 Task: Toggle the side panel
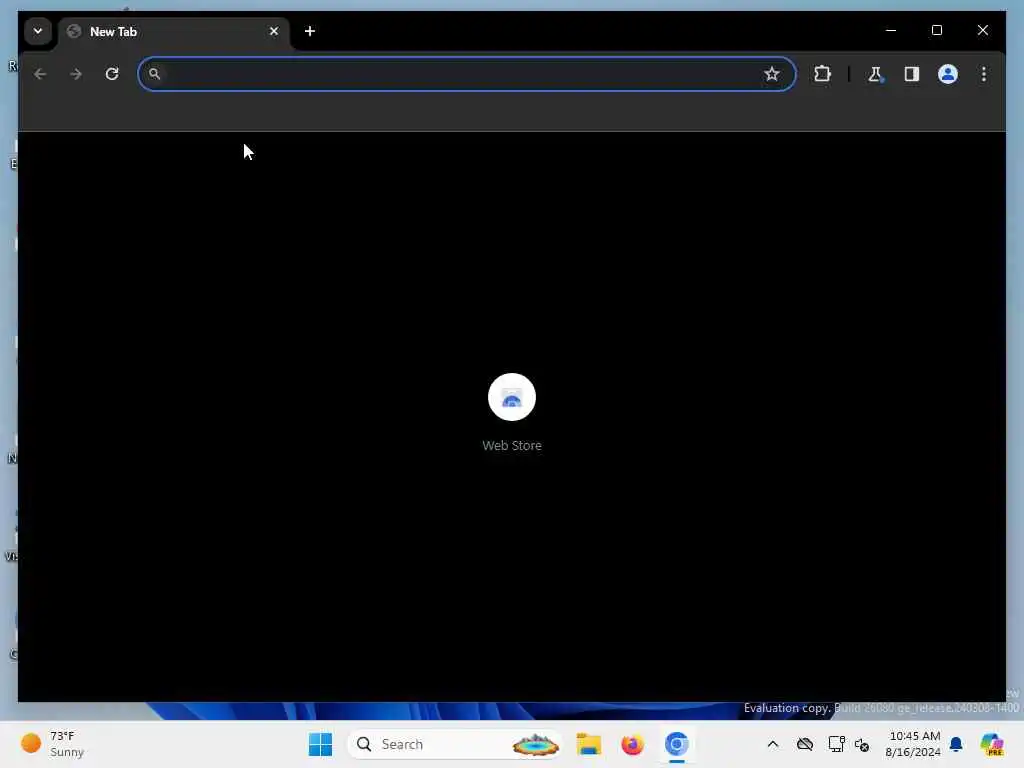click(912, 74)
